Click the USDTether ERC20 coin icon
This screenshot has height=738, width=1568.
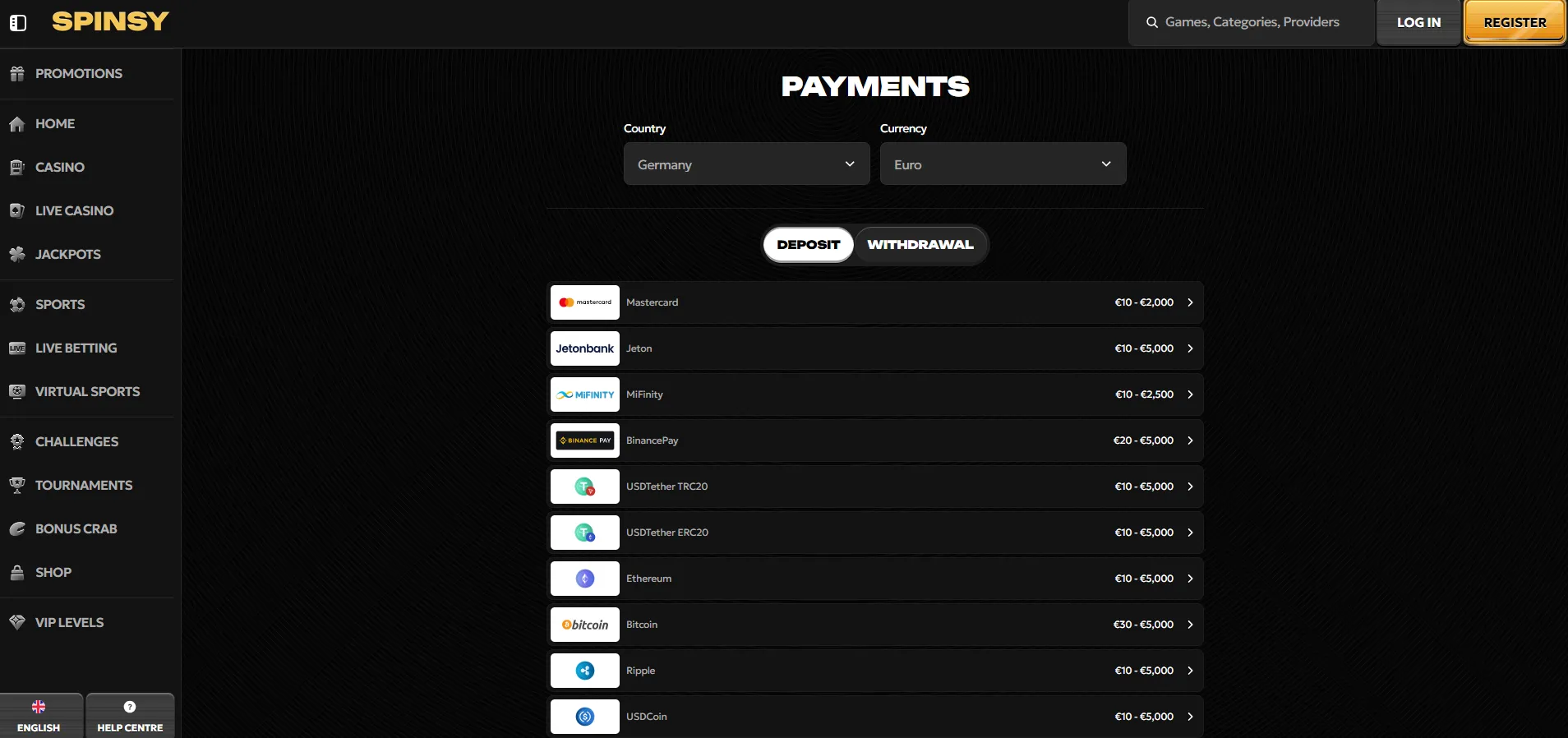(585, 533)
